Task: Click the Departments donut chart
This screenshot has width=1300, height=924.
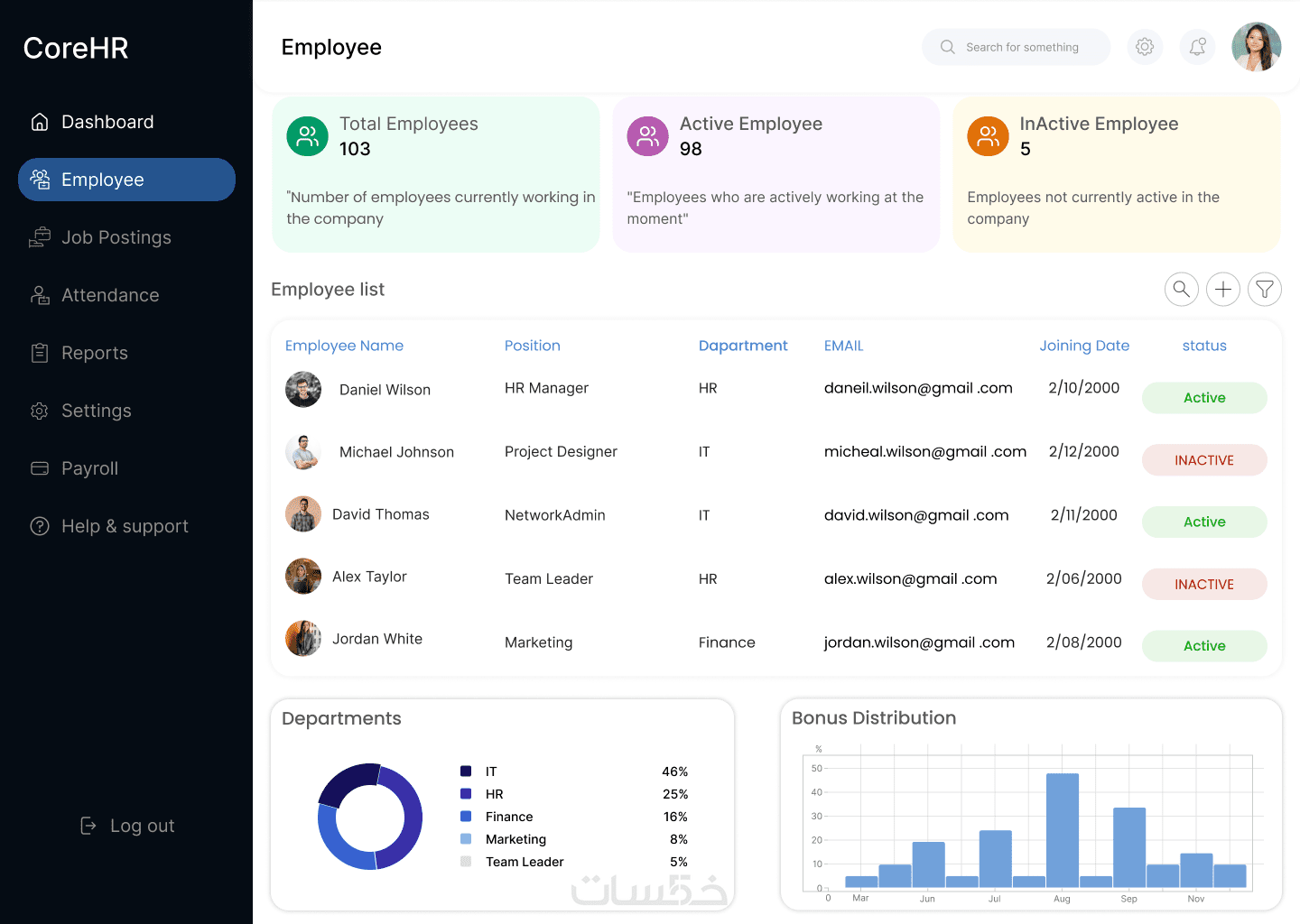Action: click(370, 817)
